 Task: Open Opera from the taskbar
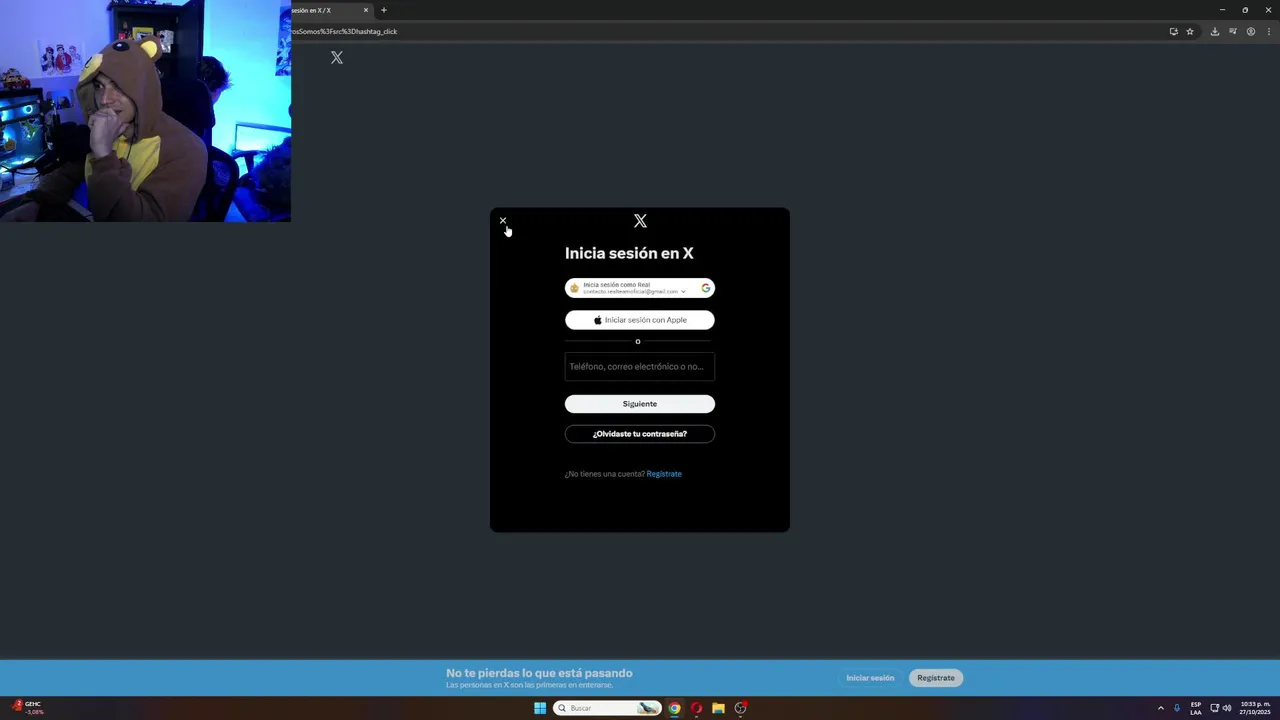click(697, 708)
